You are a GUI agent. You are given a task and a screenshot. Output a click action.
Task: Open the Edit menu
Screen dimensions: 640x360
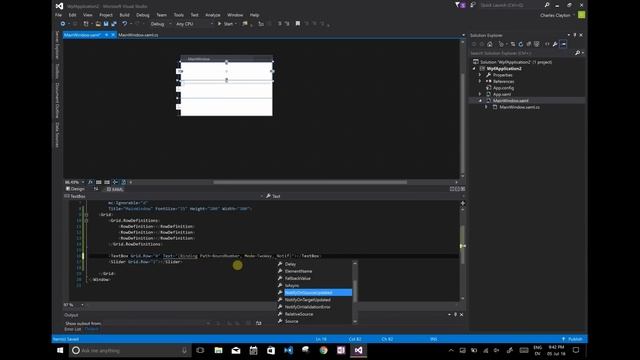[72, 15]
